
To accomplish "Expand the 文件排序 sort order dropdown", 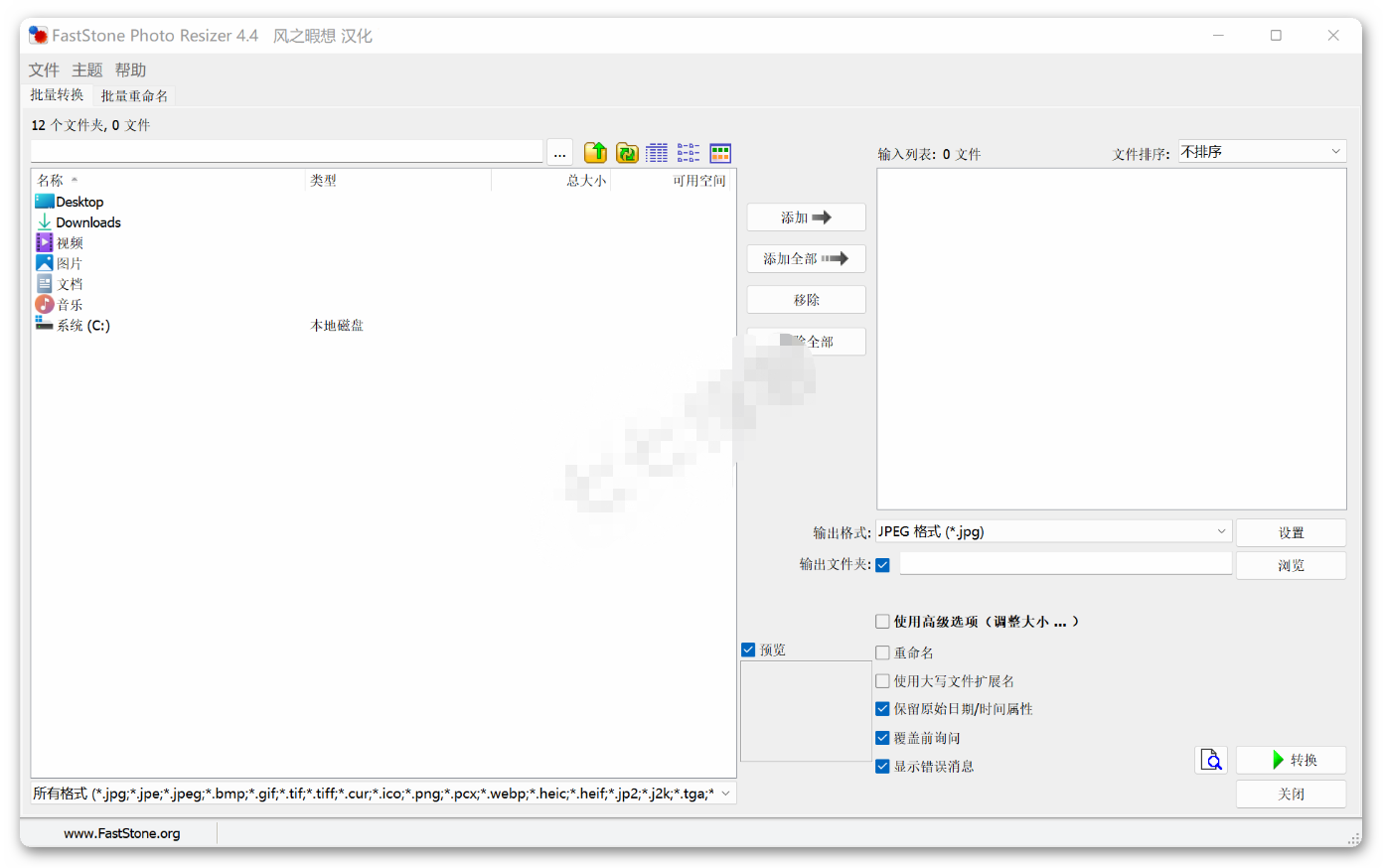I will click(1262, 152).
